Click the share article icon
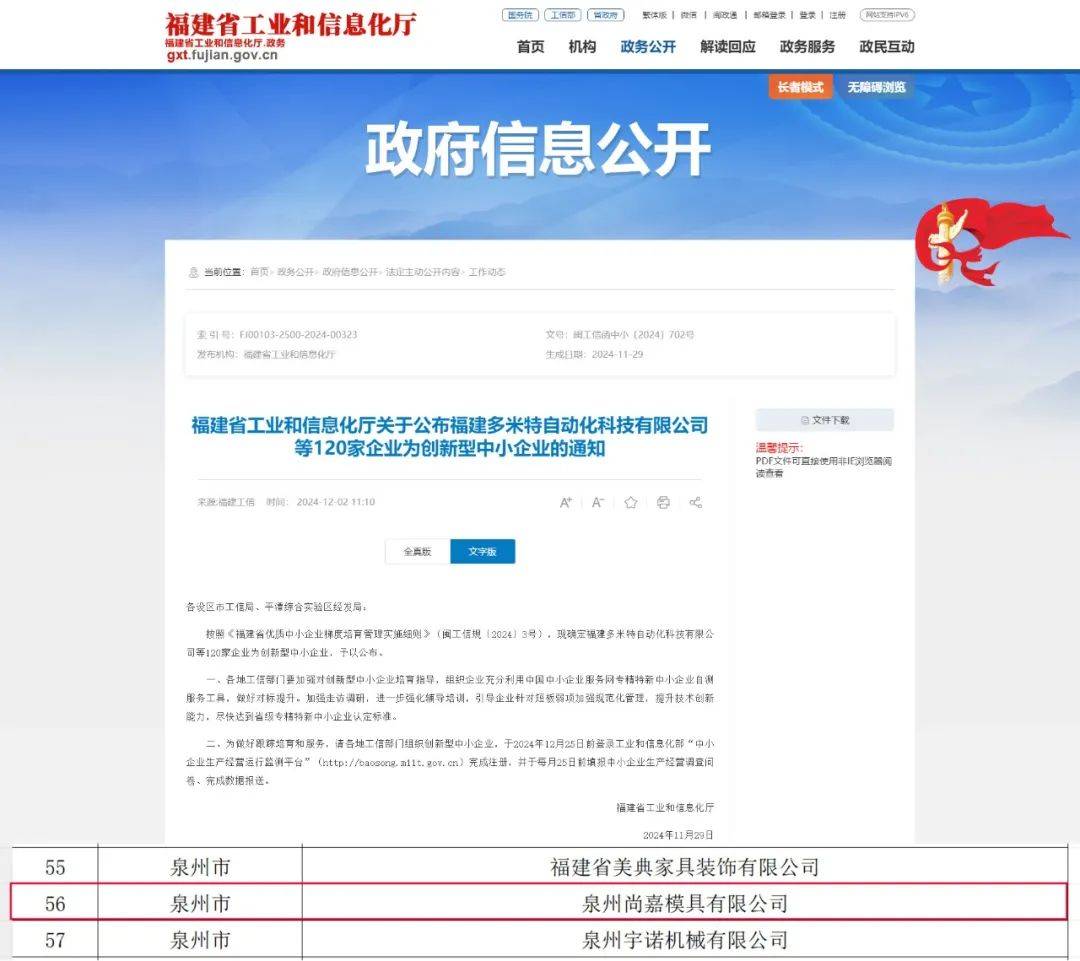Image resolution: width=1080 pixels, height=961 pixels. point(696,502)
